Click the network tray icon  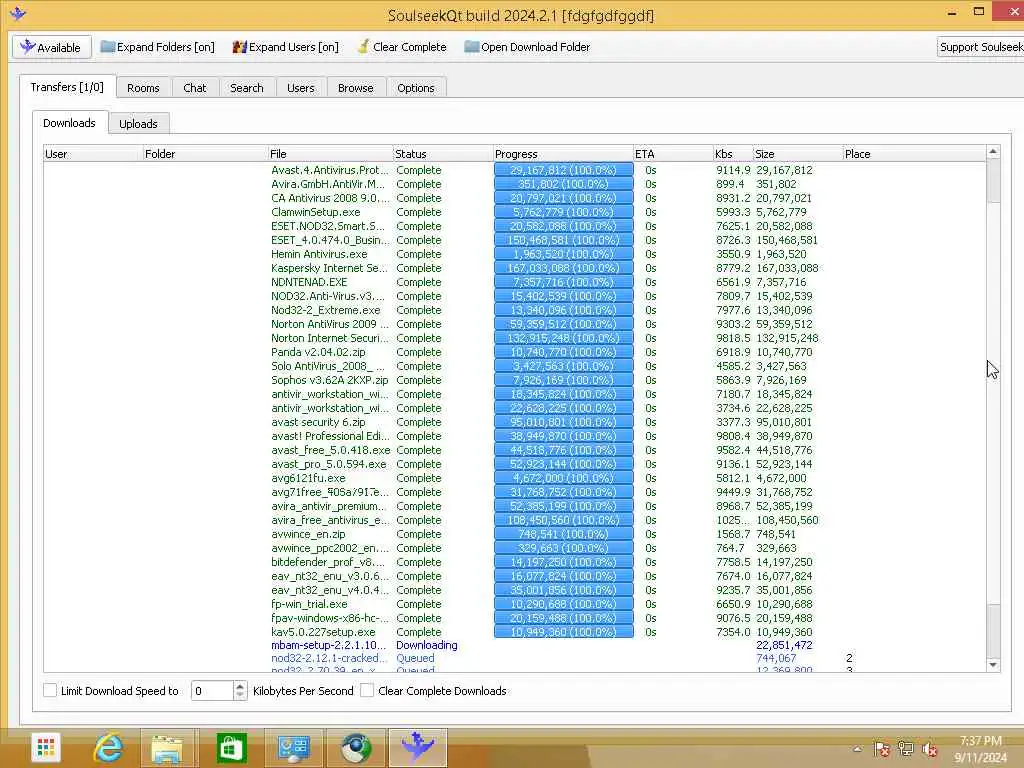click(x=906, y=749)
